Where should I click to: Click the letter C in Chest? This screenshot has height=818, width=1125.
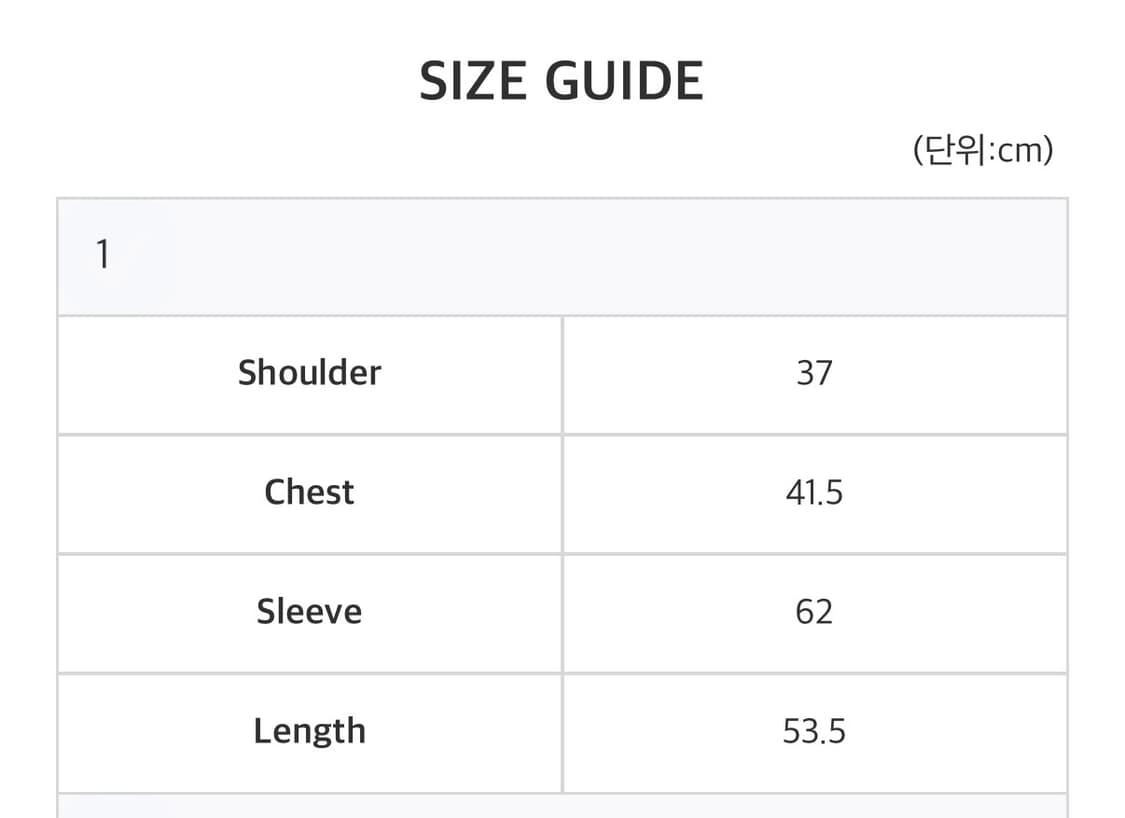point(275,492)
